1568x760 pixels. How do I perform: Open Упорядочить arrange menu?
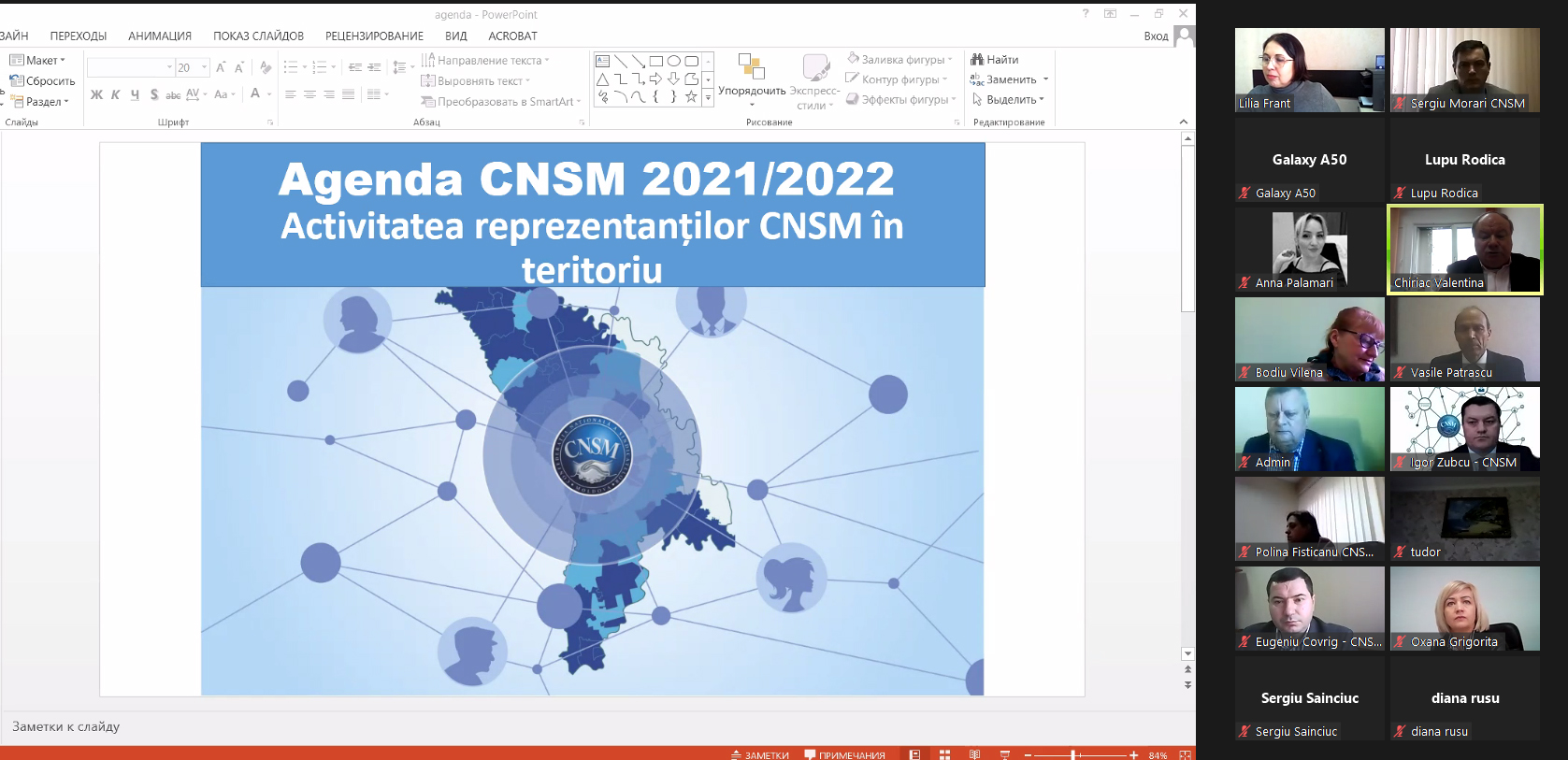(x=752, y=81)
